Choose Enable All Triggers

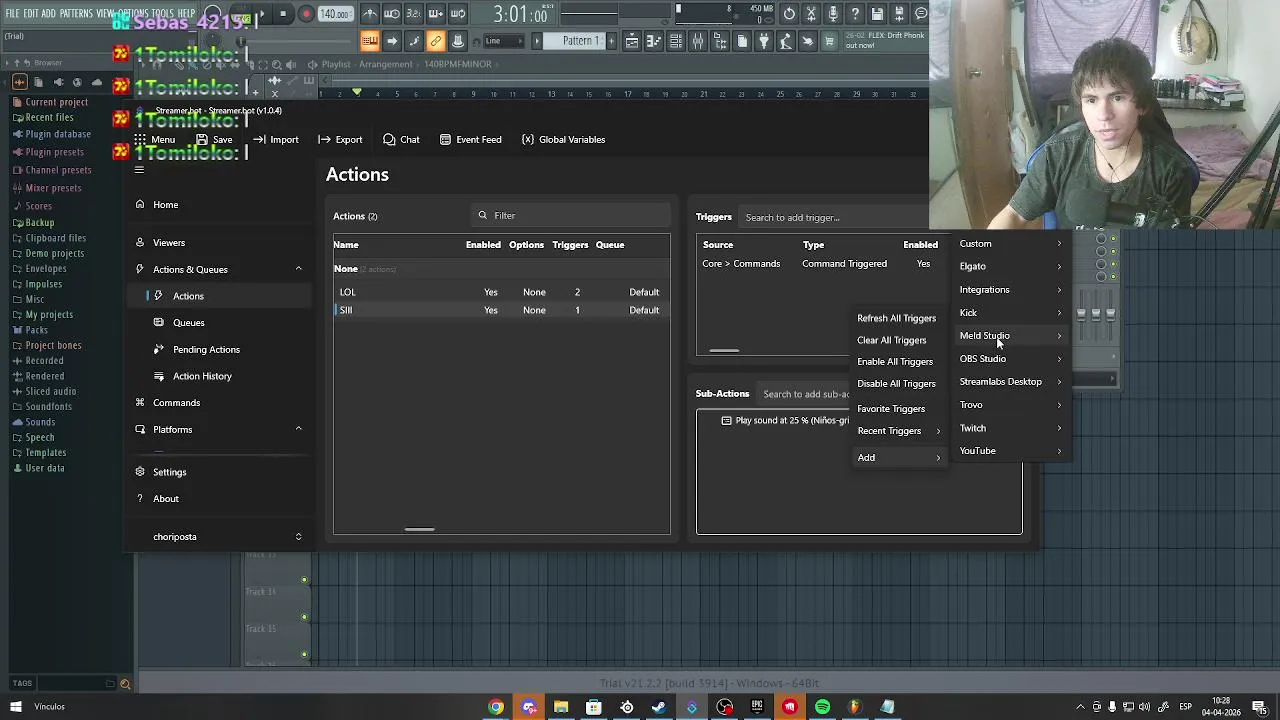click(x=897, y=362)
